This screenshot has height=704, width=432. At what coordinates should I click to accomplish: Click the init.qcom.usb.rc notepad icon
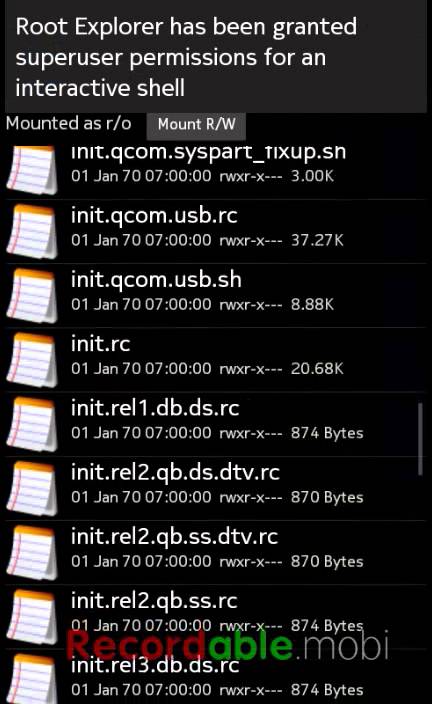coord(32,232)
